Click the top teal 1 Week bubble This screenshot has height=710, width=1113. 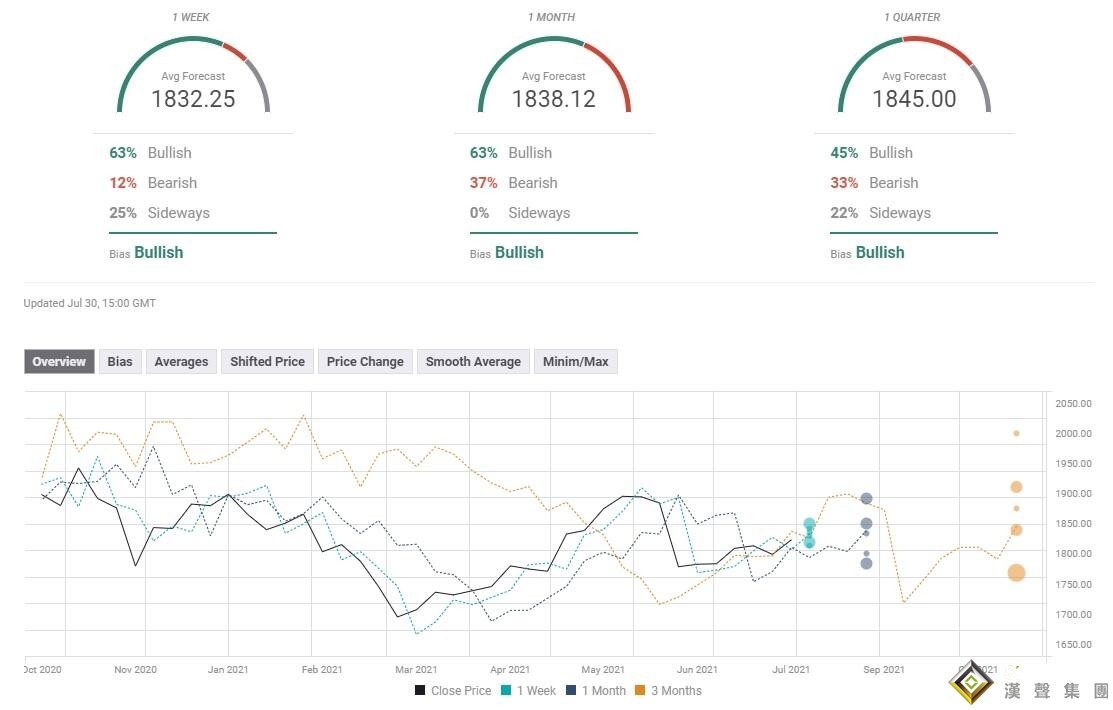coord(809,524)
